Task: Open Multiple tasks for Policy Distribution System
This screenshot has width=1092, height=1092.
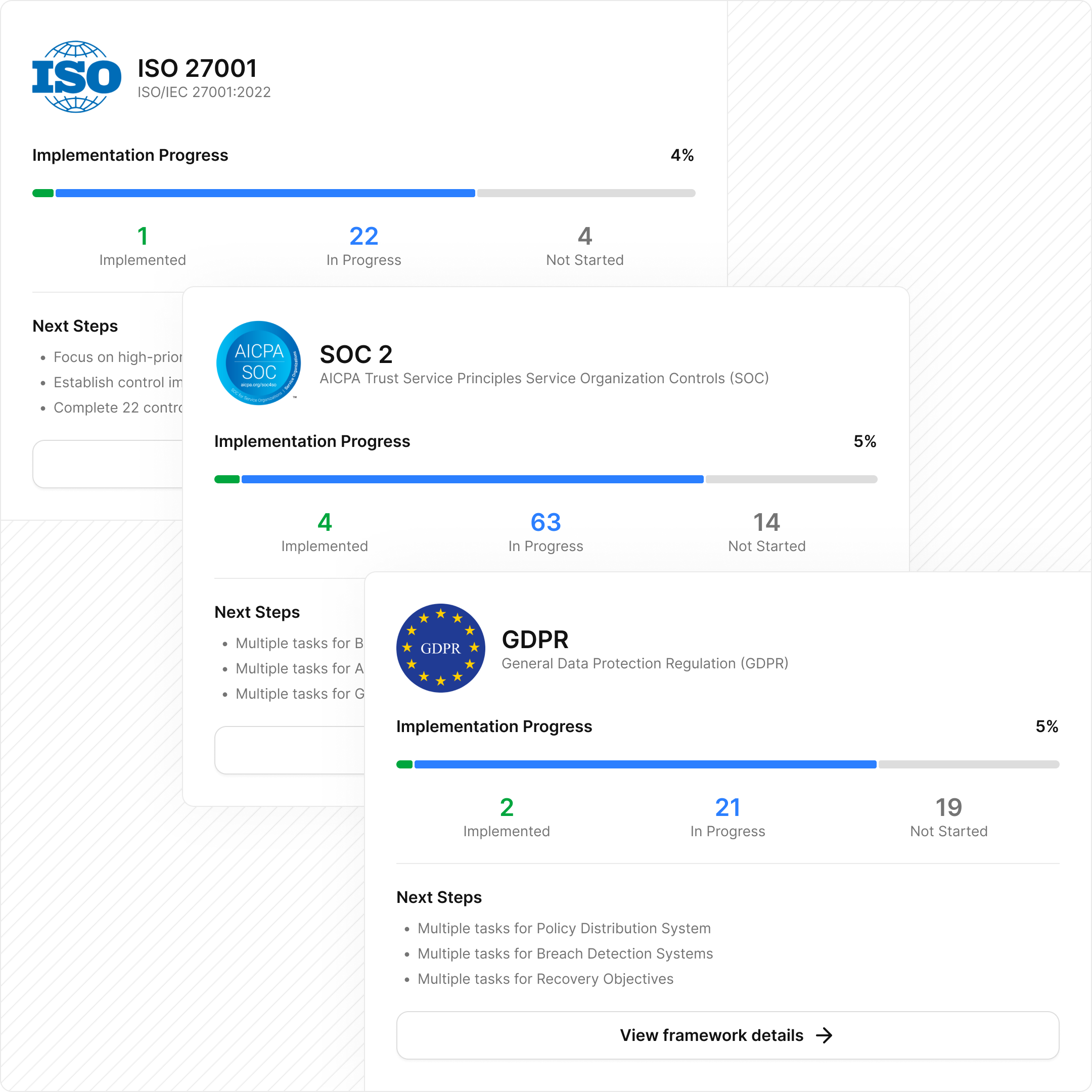Action: tap(564, 928)
